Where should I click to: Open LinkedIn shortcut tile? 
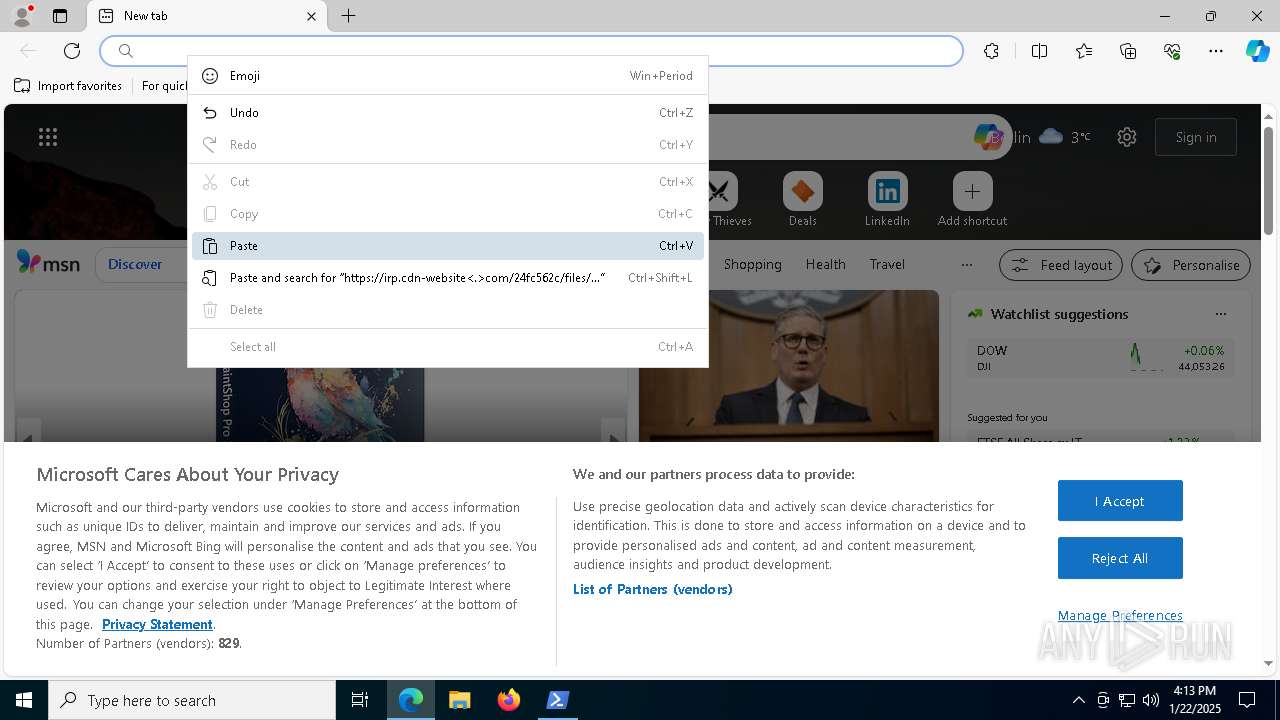pyautogui.click(x=887, y=199)
